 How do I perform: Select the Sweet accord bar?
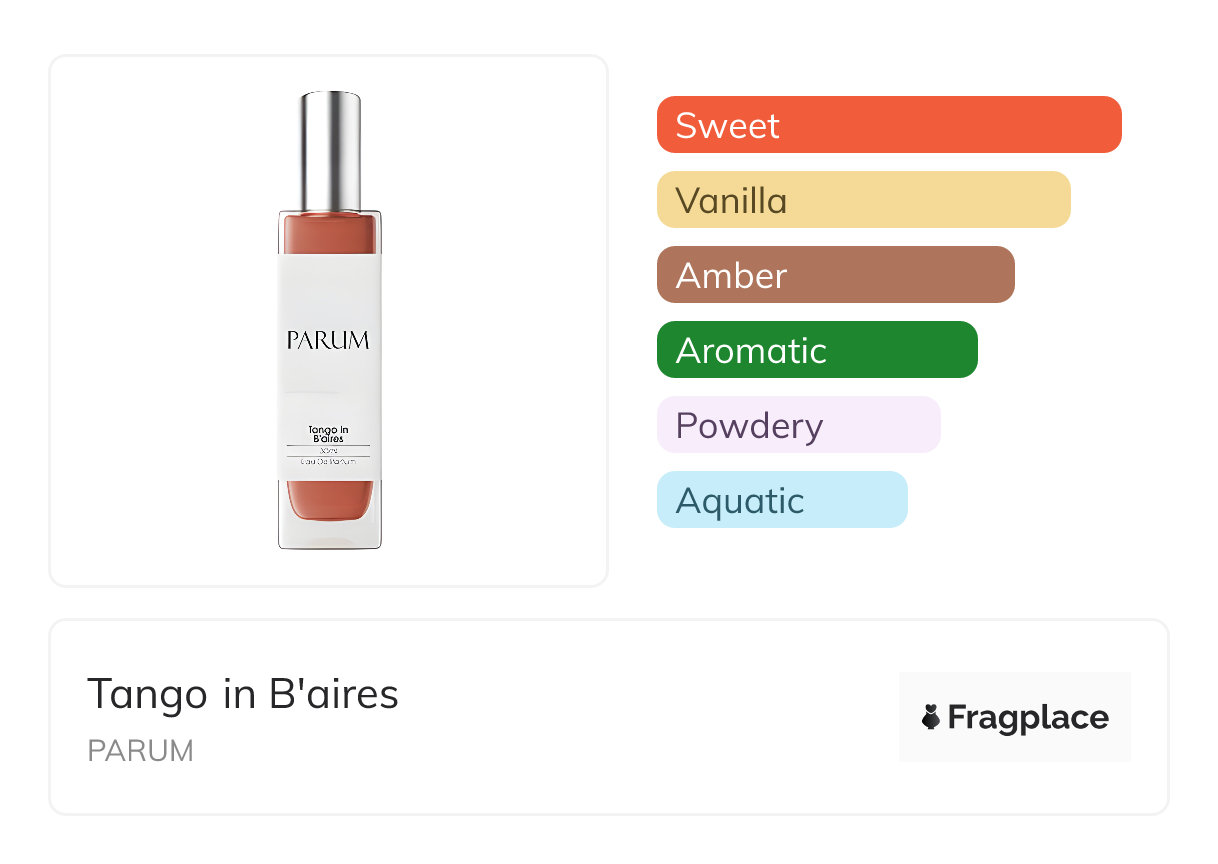[889, 125]
